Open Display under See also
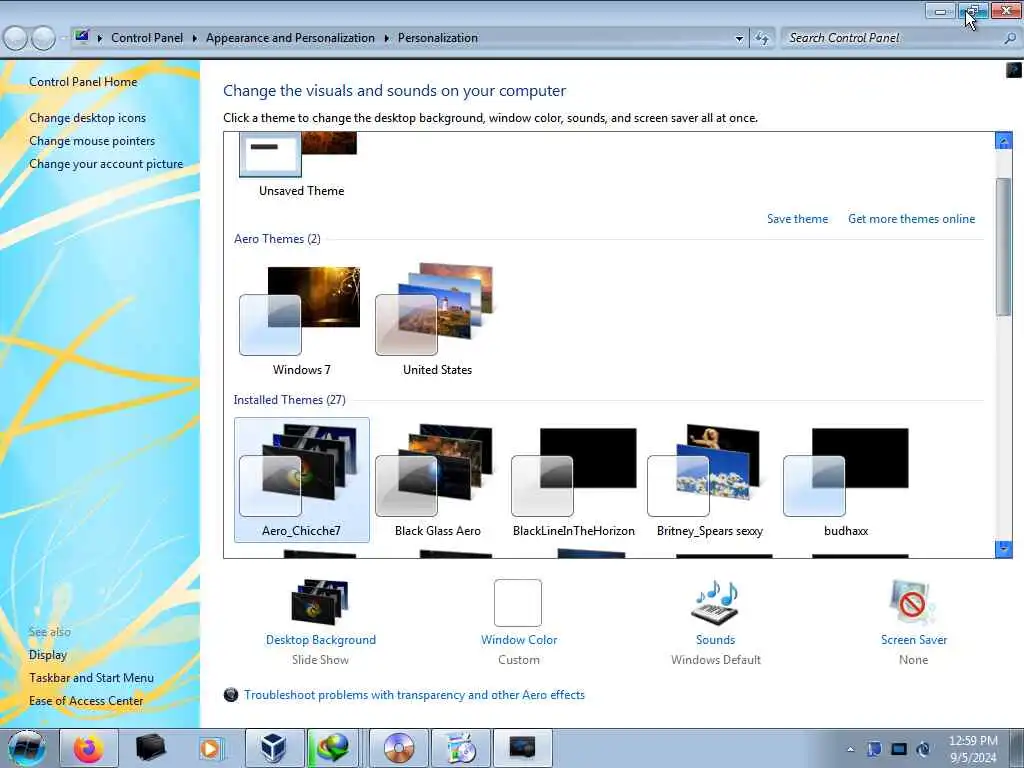The height and width of the screenshot is (768, 1024). pyautogui.click(x=48, y=654)
